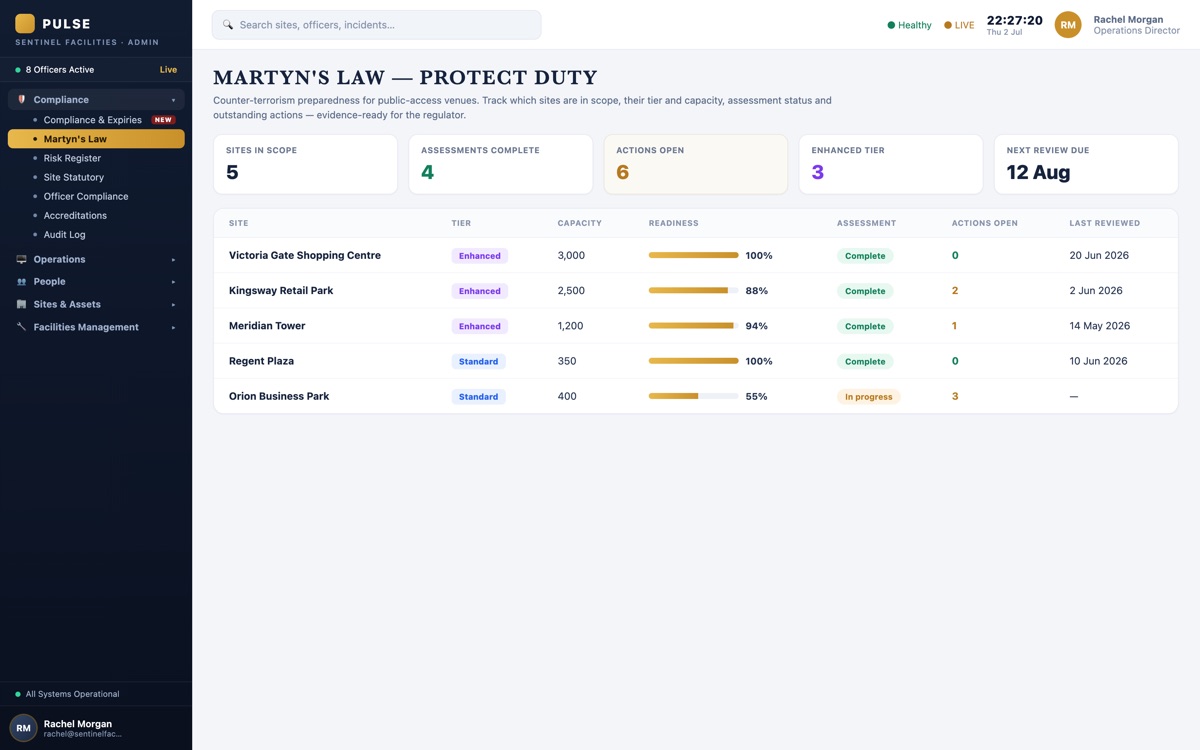Click Standard tier badge for Regent Plaza

(x=478, y=361)
